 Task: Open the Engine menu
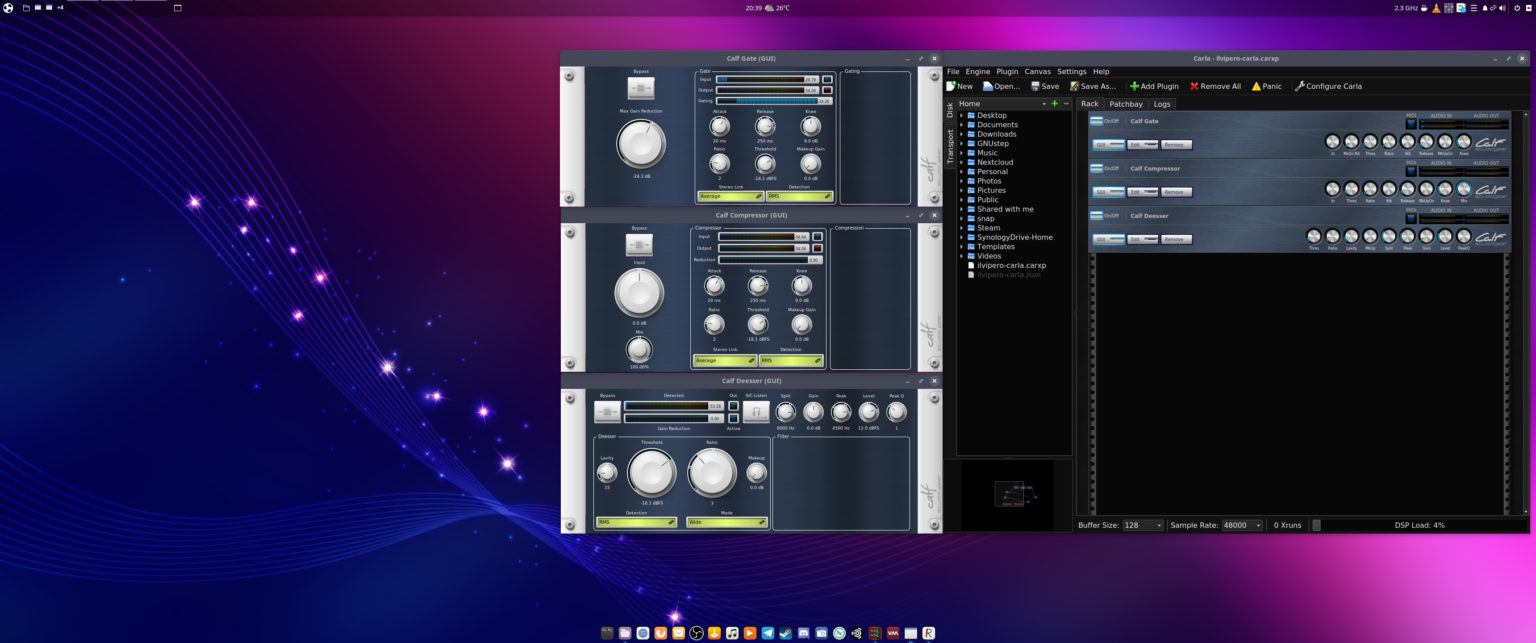pyautogui.click(x=977, y=72)
